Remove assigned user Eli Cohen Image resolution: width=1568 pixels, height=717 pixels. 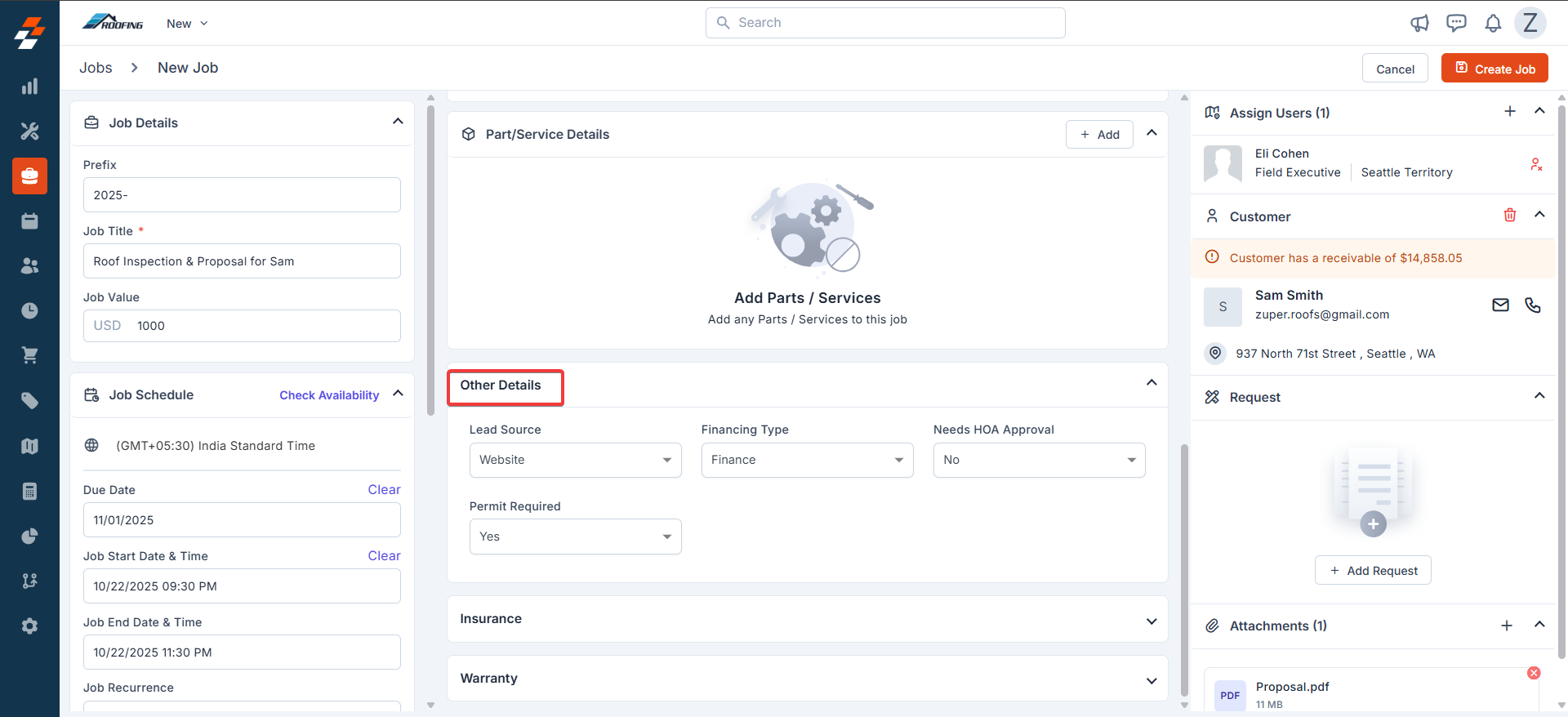[1536, 164]
